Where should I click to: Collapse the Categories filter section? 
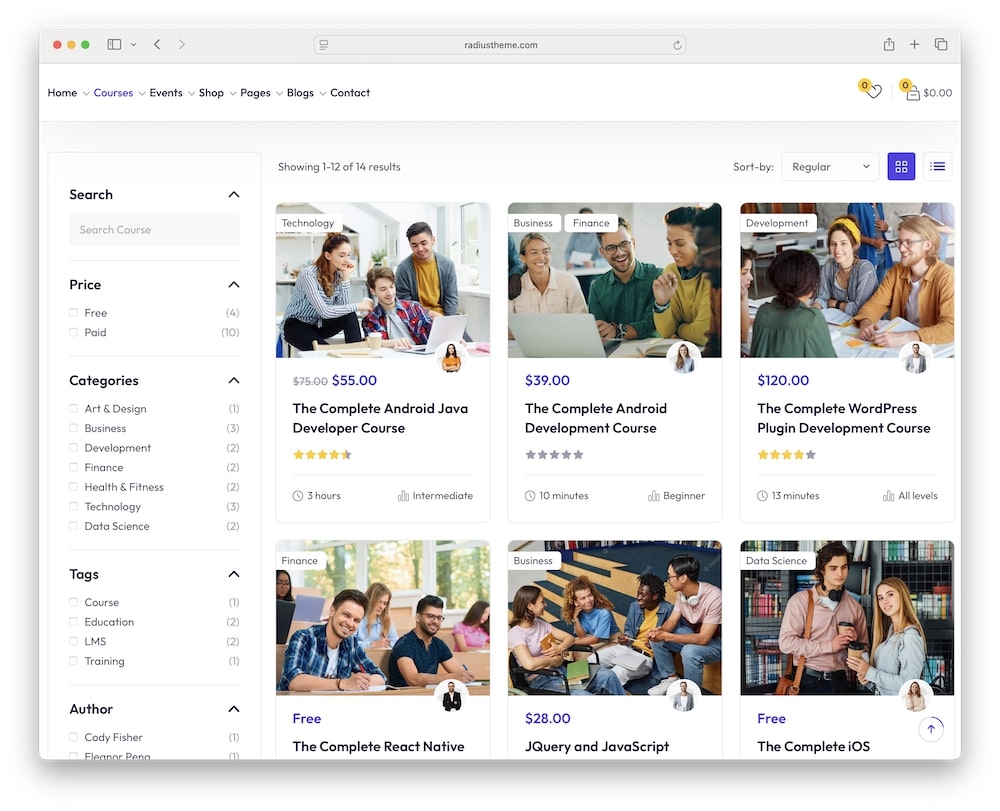234,381
